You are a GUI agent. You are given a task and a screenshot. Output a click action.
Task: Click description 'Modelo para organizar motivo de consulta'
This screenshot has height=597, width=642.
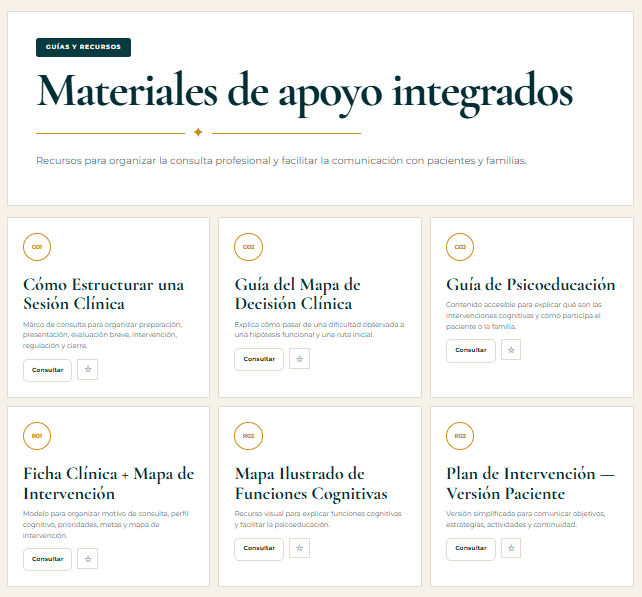tap(106, 525)
